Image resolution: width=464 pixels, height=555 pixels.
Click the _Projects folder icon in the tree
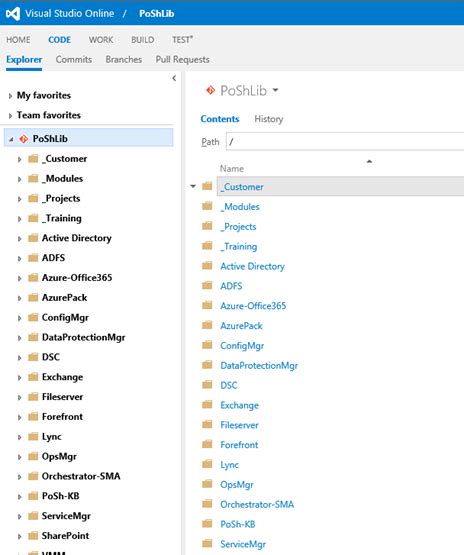33,198
